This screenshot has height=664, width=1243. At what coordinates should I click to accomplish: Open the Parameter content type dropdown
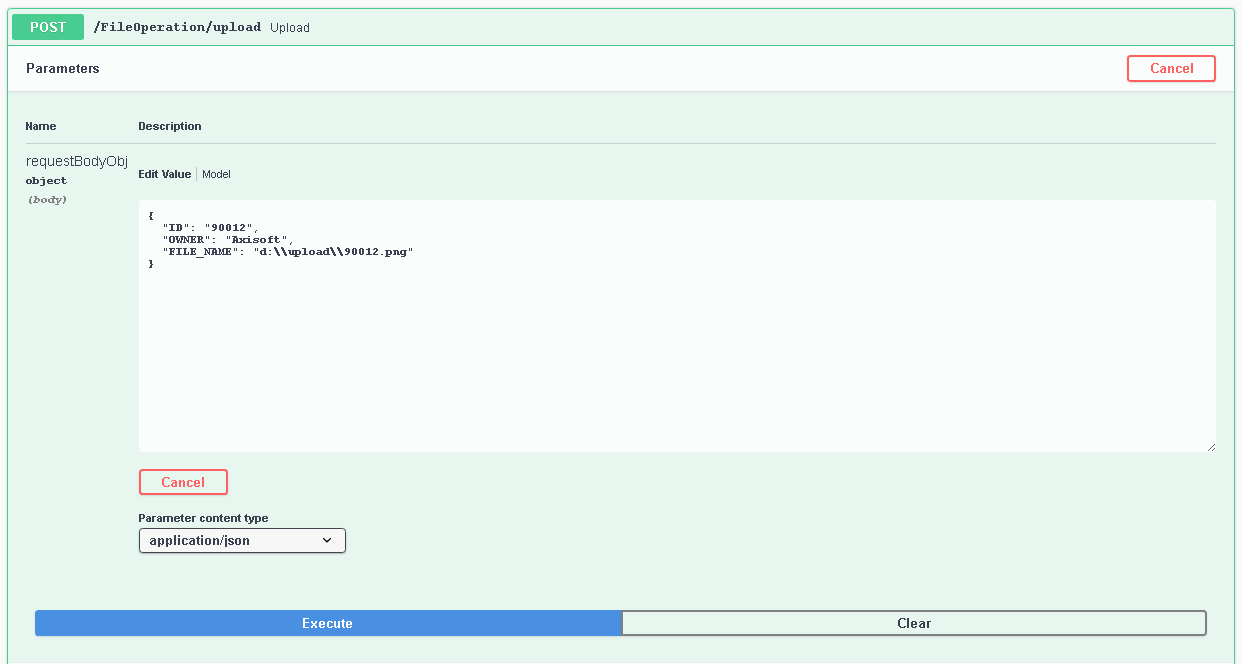[x=241, y=541]
